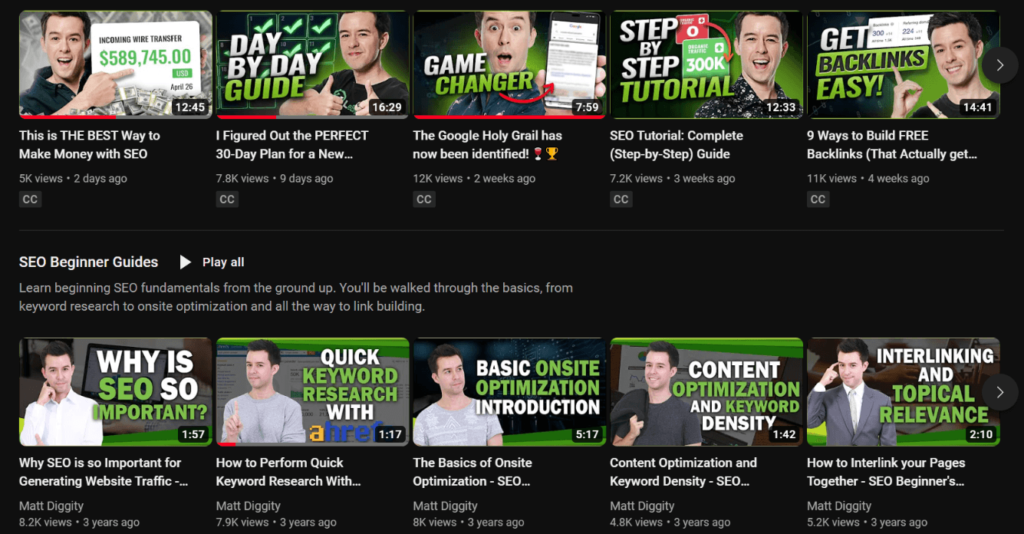Open the 'SEO Beginner Guides' playlist heading
This screenshot has height=534, width=1024.
[88, 262]
